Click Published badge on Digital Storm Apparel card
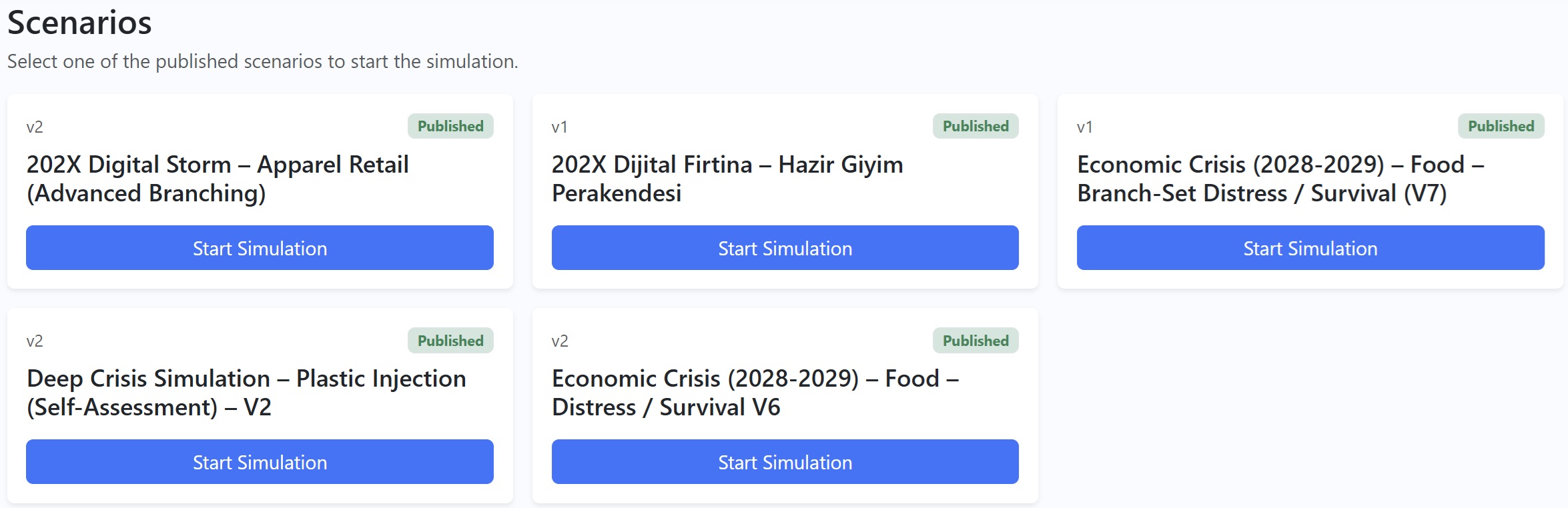Image resolution: width=1568 pixels, height=508 pixels. (450, 126)
